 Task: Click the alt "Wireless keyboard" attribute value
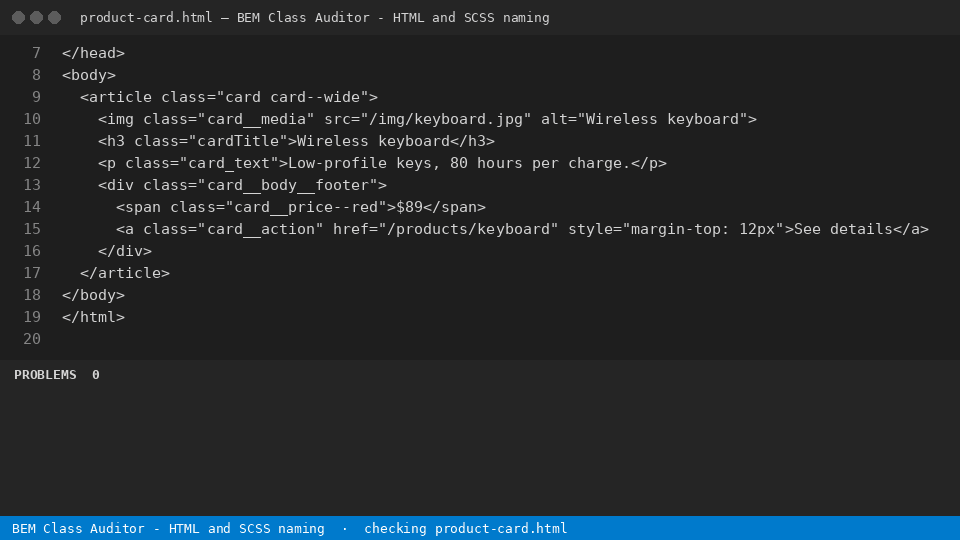662,119
